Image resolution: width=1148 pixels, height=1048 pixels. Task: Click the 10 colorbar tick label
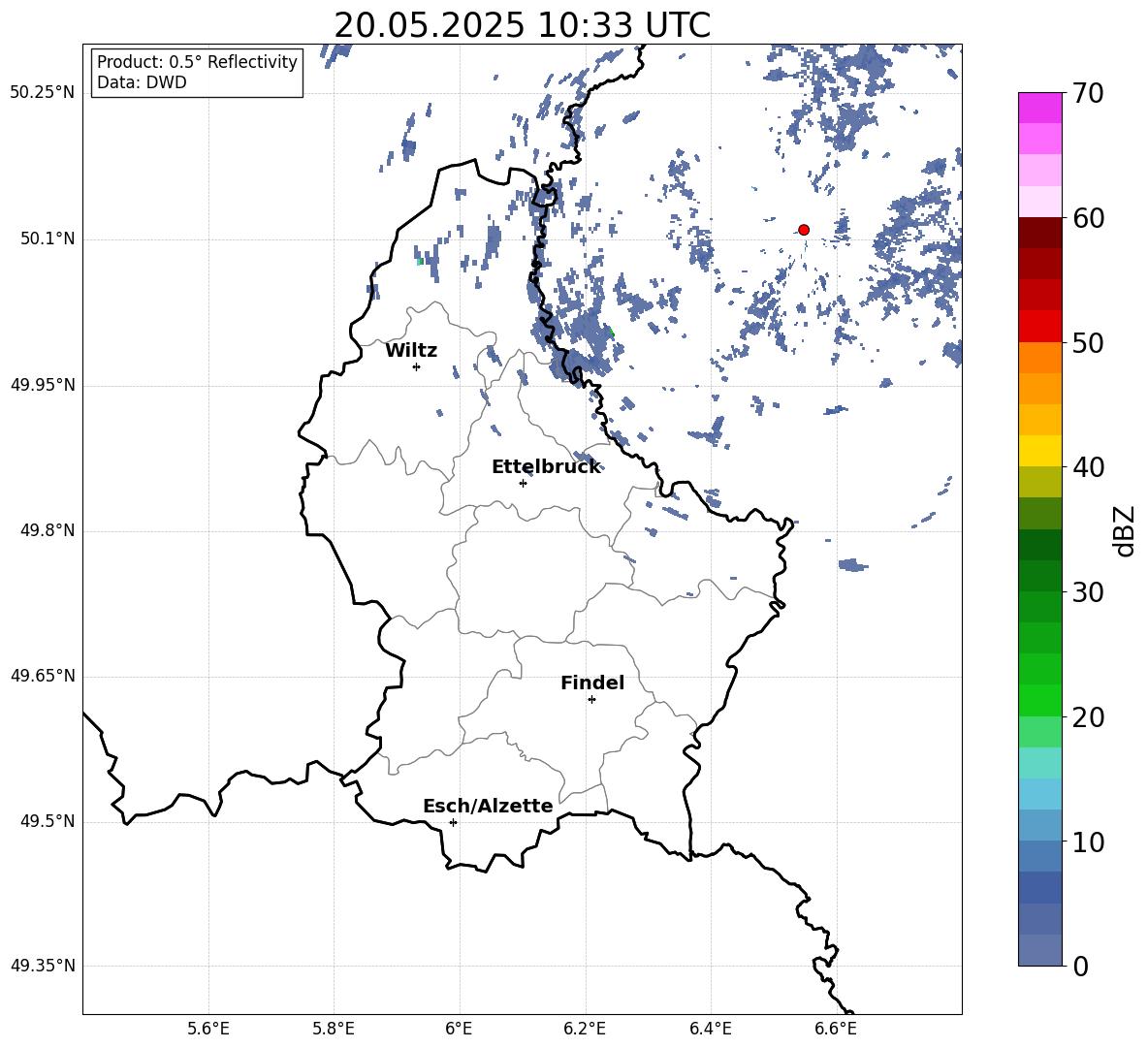[1088, 842]
